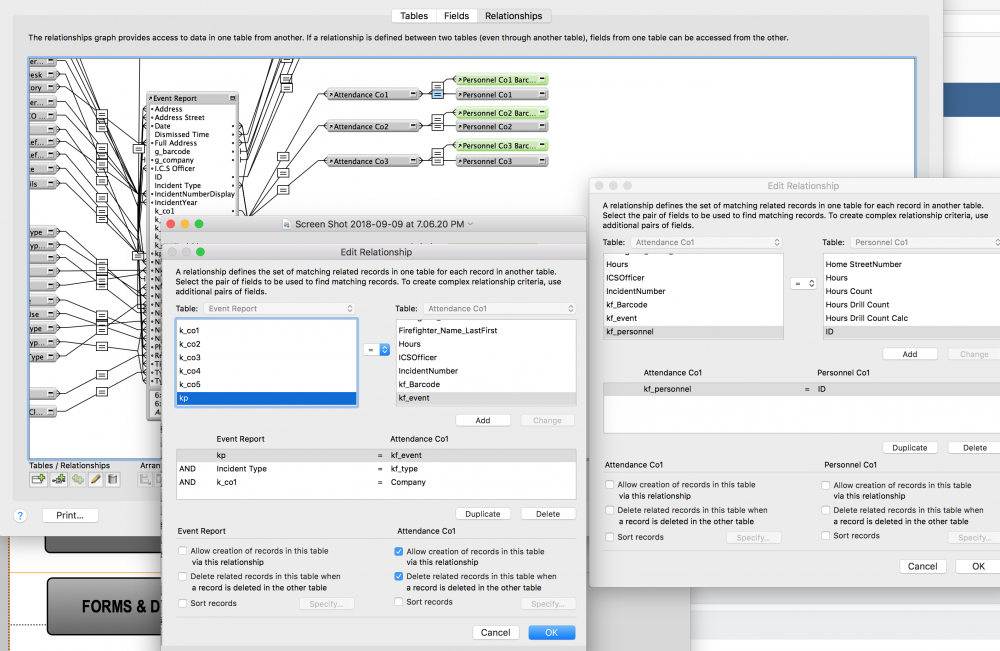Open the equals operator dropdown in front dialog

(376, 349)
